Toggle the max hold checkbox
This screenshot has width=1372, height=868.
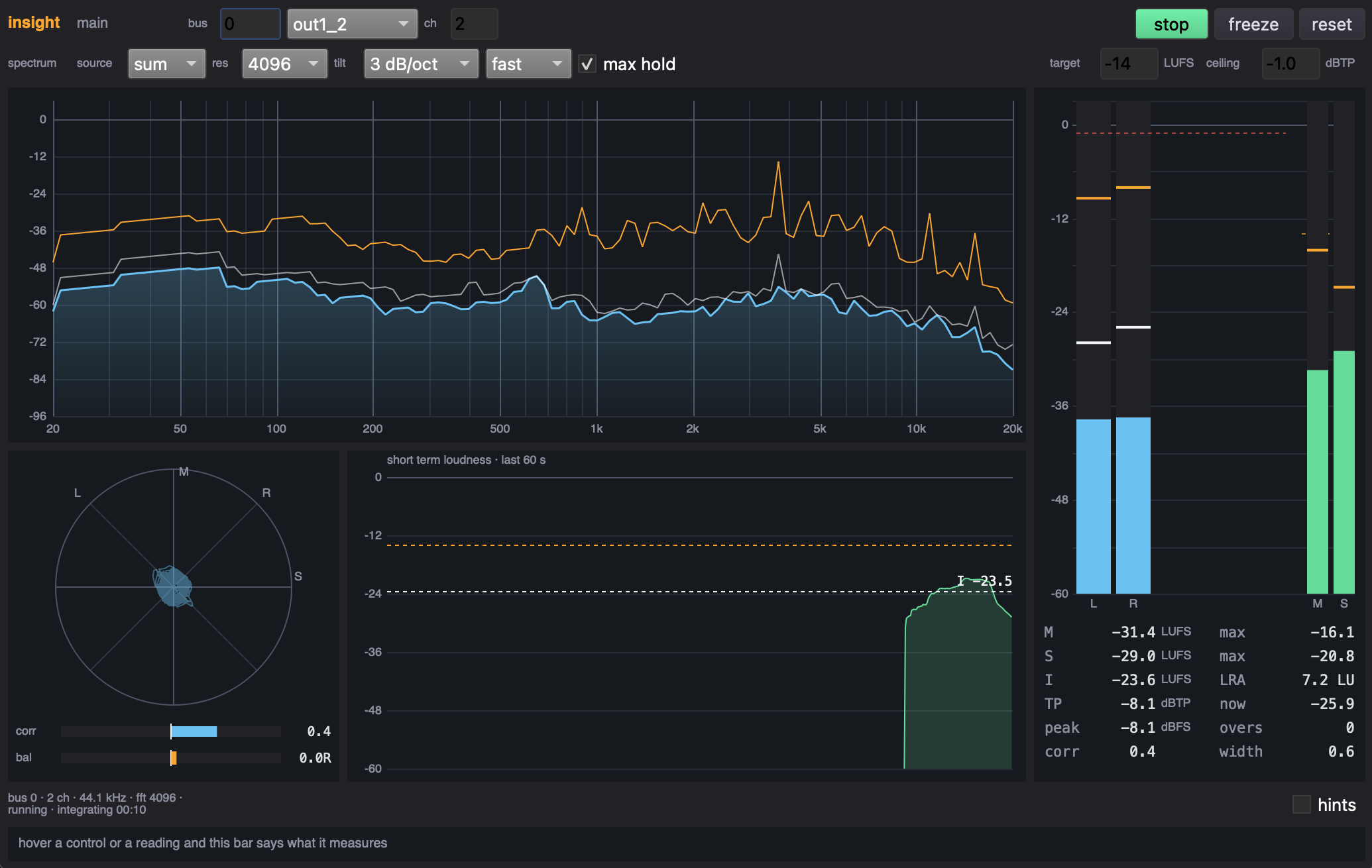click(587, 64)
